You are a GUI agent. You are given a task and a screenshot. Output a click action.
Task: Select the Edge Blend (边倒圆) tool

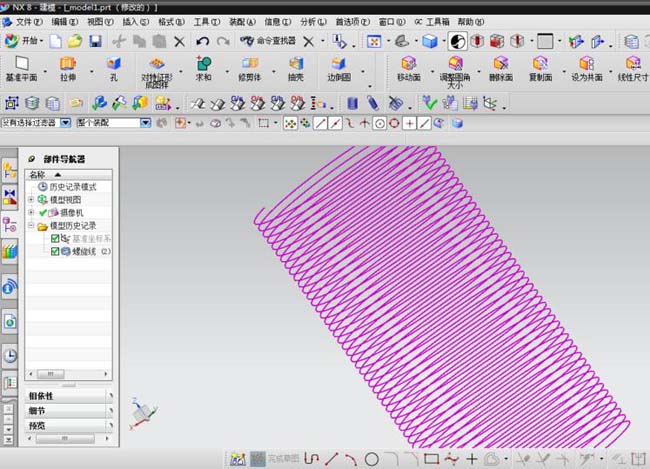(339, 68)
